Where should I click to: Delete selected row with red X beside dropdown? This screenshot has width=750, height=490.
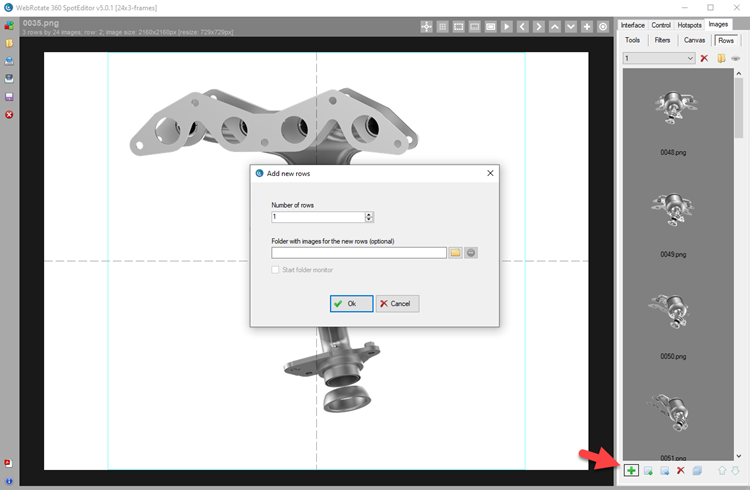click(704, 58)
